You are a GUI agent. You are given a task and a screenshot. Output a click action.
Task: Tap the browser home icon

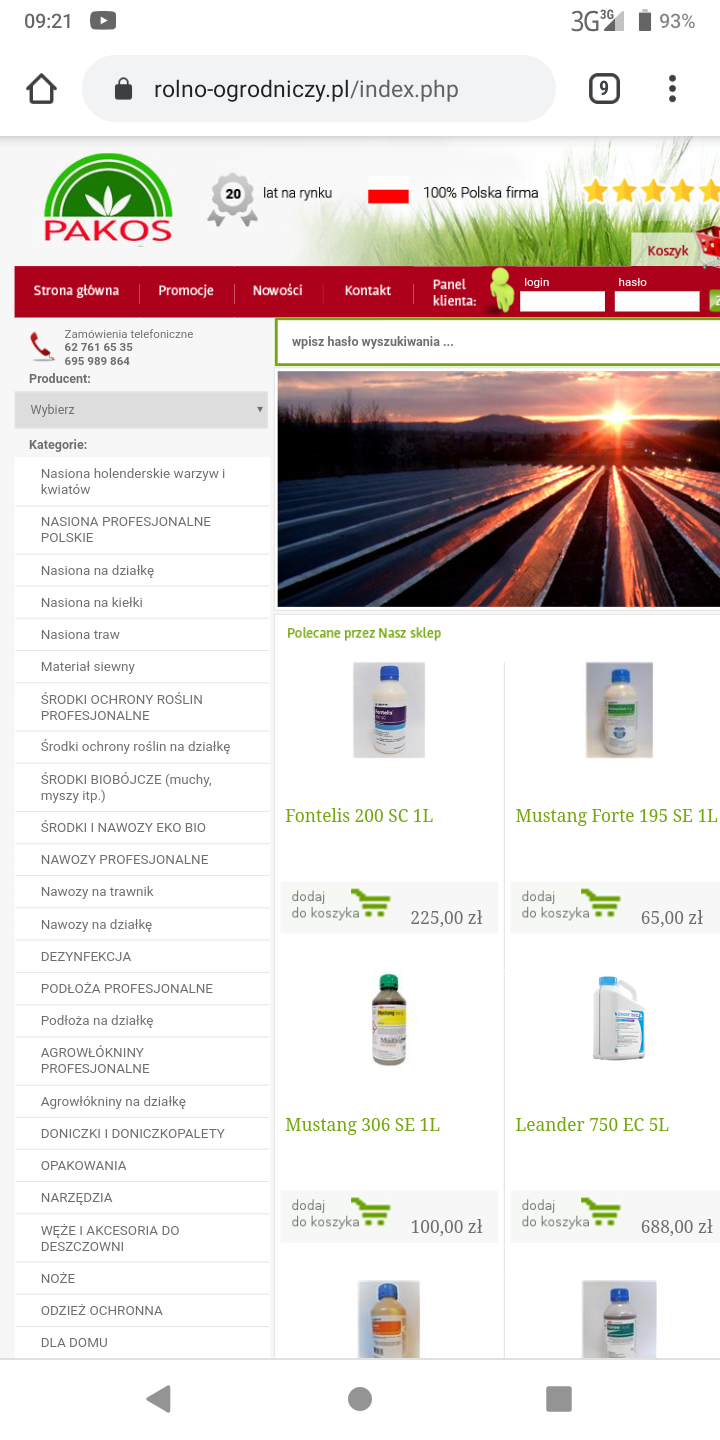[x=42, y=89]
